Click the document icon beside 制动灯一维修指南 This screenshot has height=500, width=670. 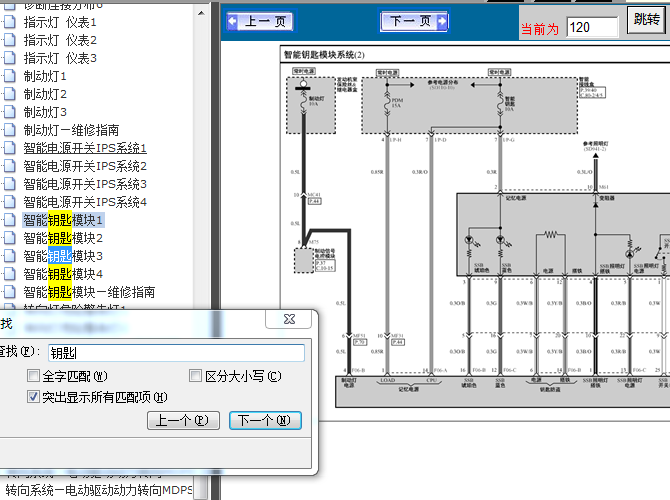tap(9, 130)
